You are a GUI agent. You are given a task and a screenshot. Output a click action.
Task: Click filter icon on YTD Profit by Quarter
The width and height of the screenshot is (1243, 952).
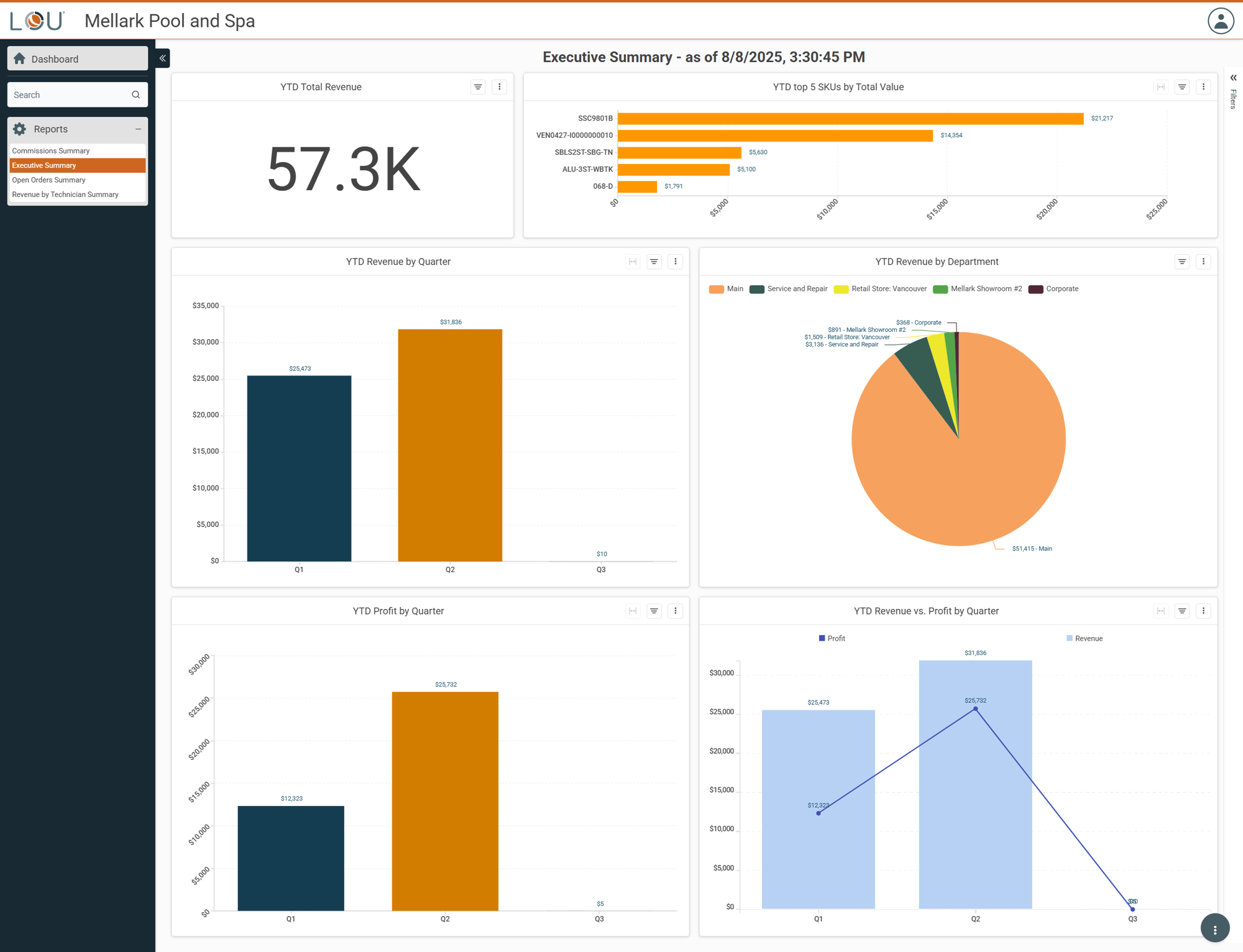654,611
